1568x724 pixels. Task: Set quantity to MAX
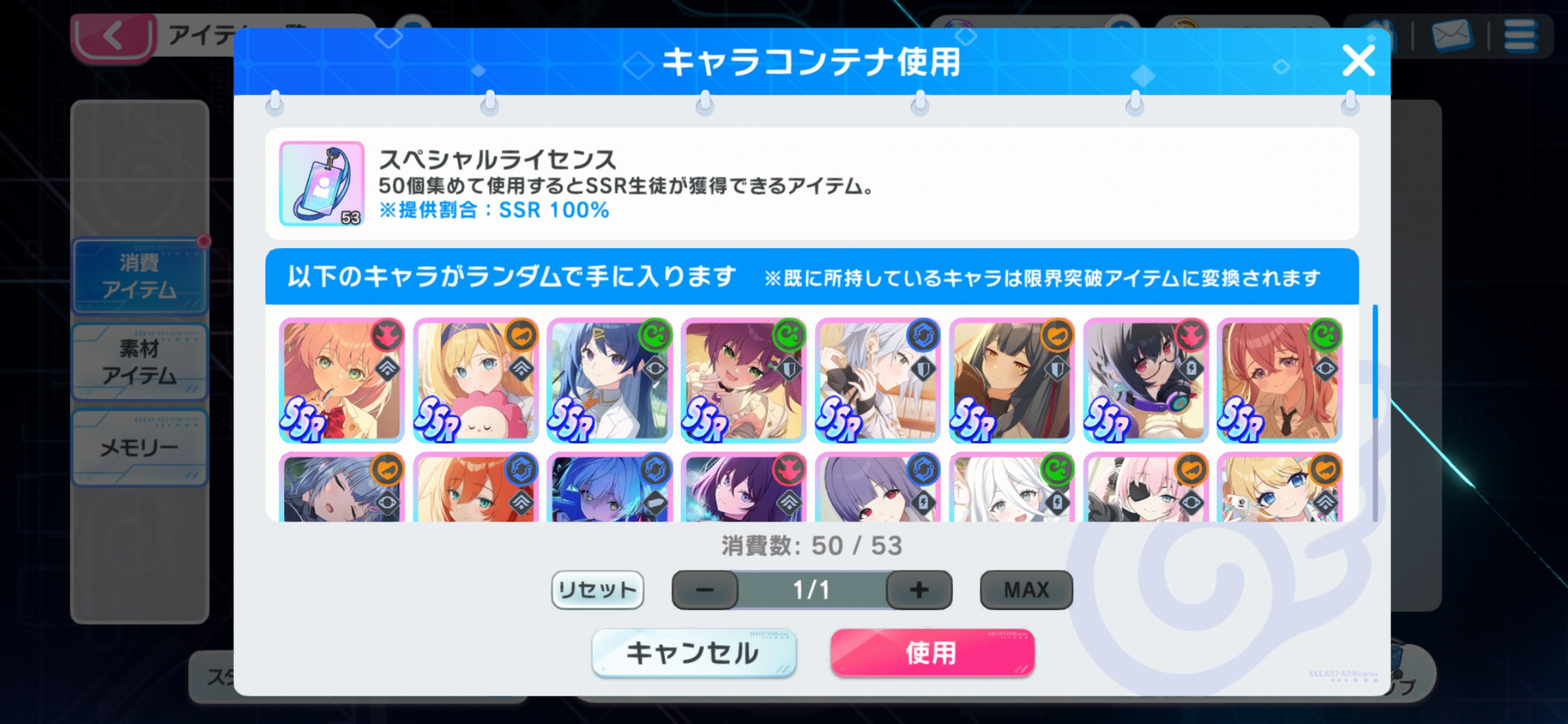(x=1026, y=590)
